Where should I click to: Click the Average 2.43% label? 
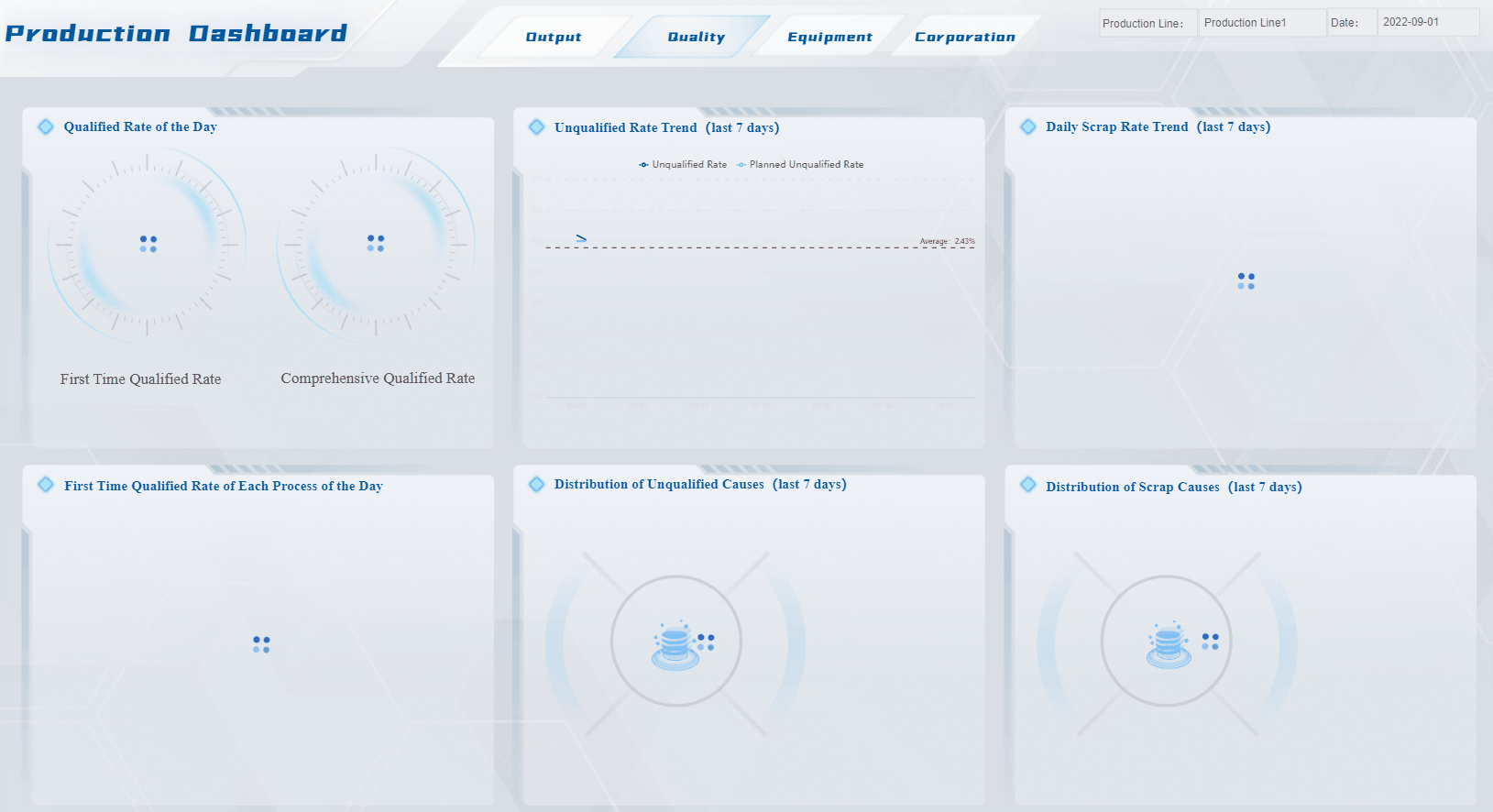pyautogui.click(x=948, y=241)
